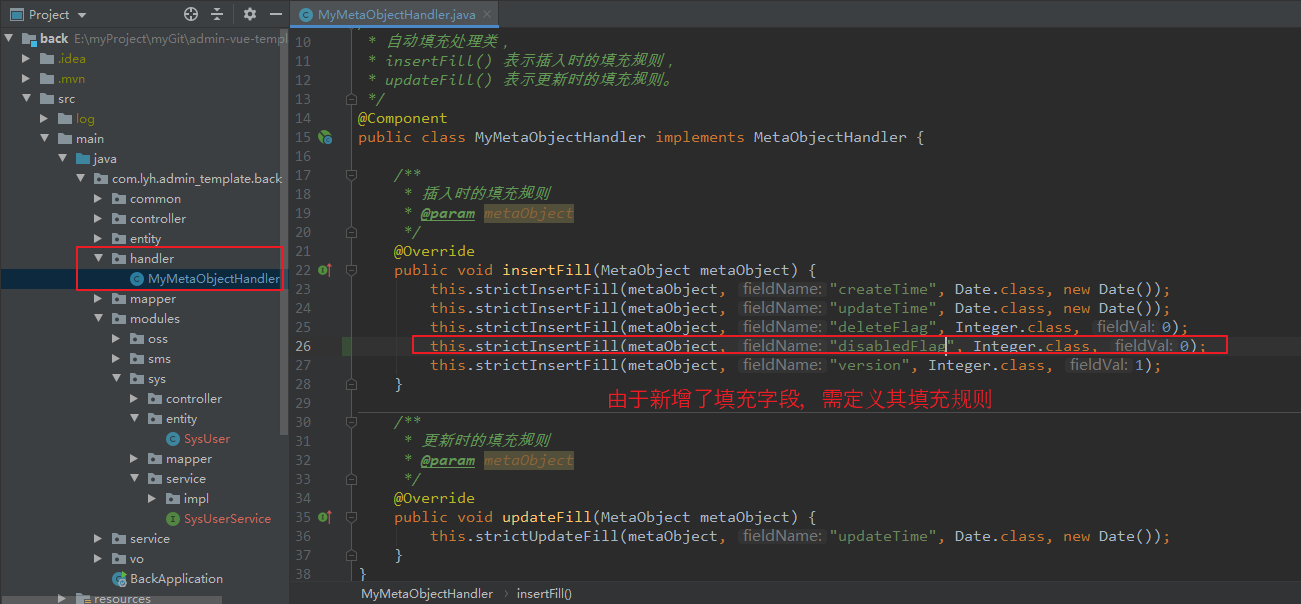Click the java source folder icon
Image resolution: width=1301 pixels, height=604 pixels.
[x=83, y=159]
